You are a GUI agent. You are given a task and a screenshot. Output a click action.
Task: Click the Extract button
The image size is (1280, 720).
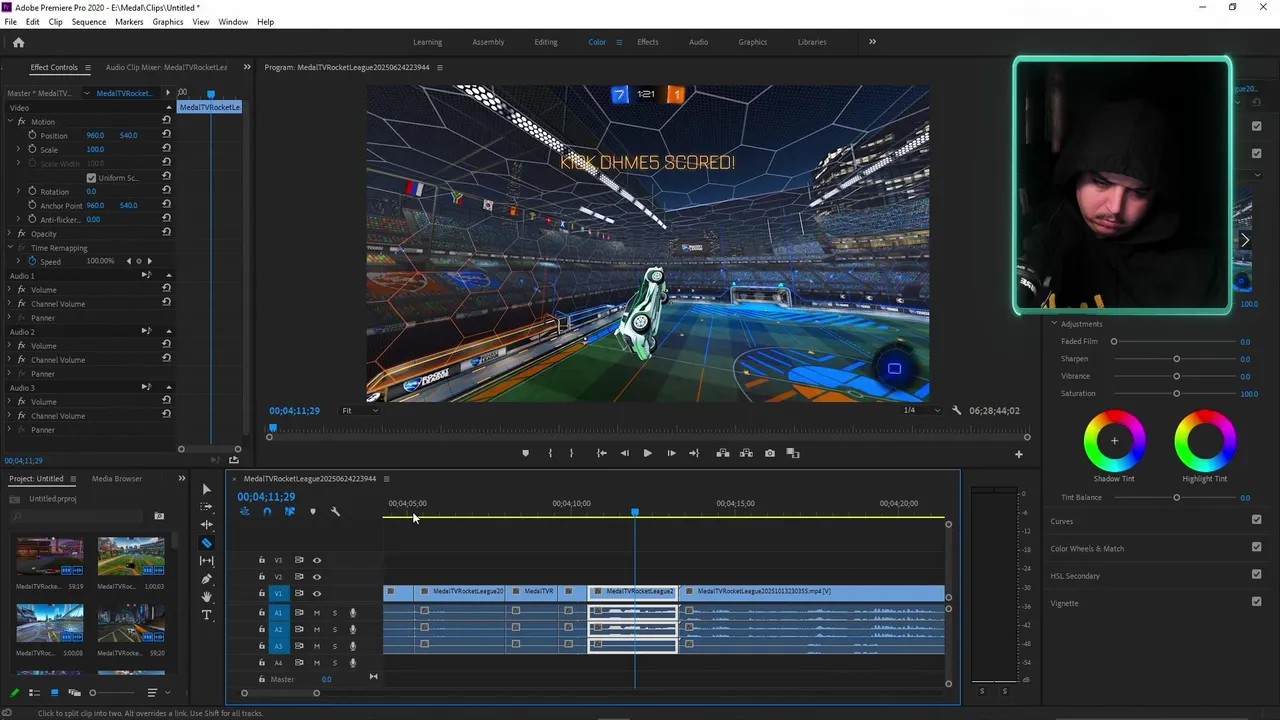pos(746,453)
